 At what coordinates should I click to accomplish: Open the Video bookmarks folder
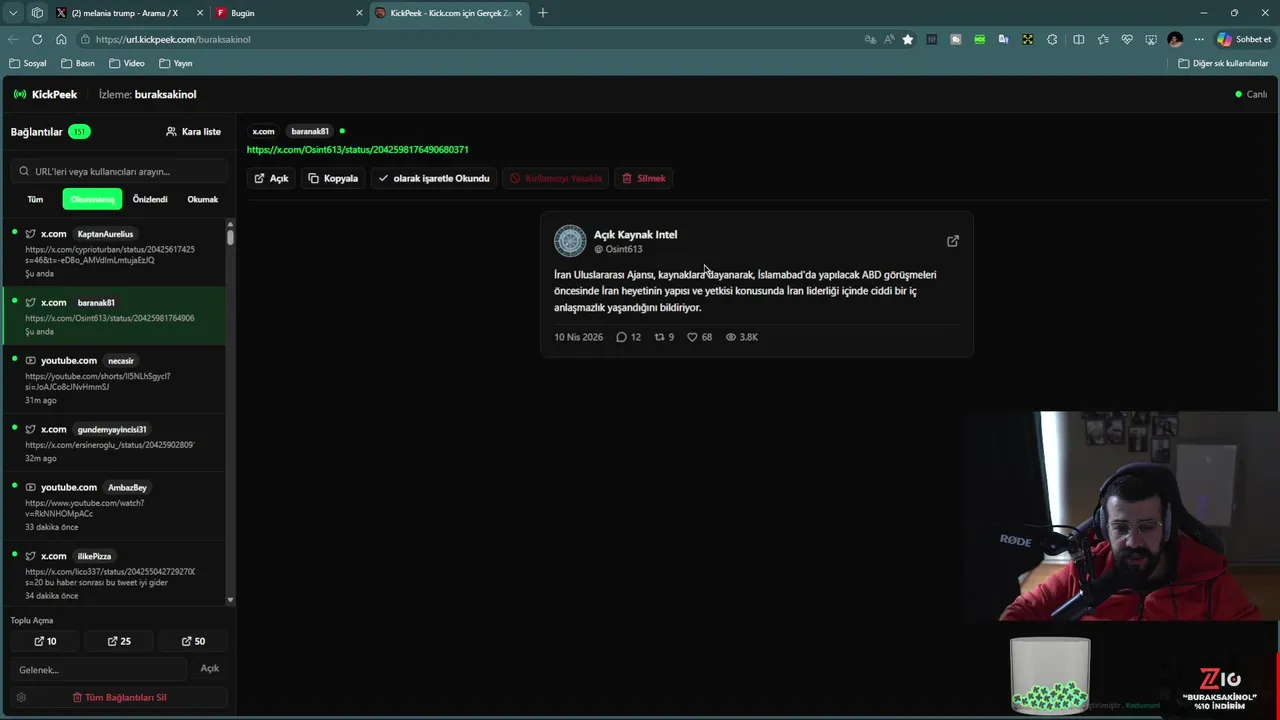[x=127, y=63]
